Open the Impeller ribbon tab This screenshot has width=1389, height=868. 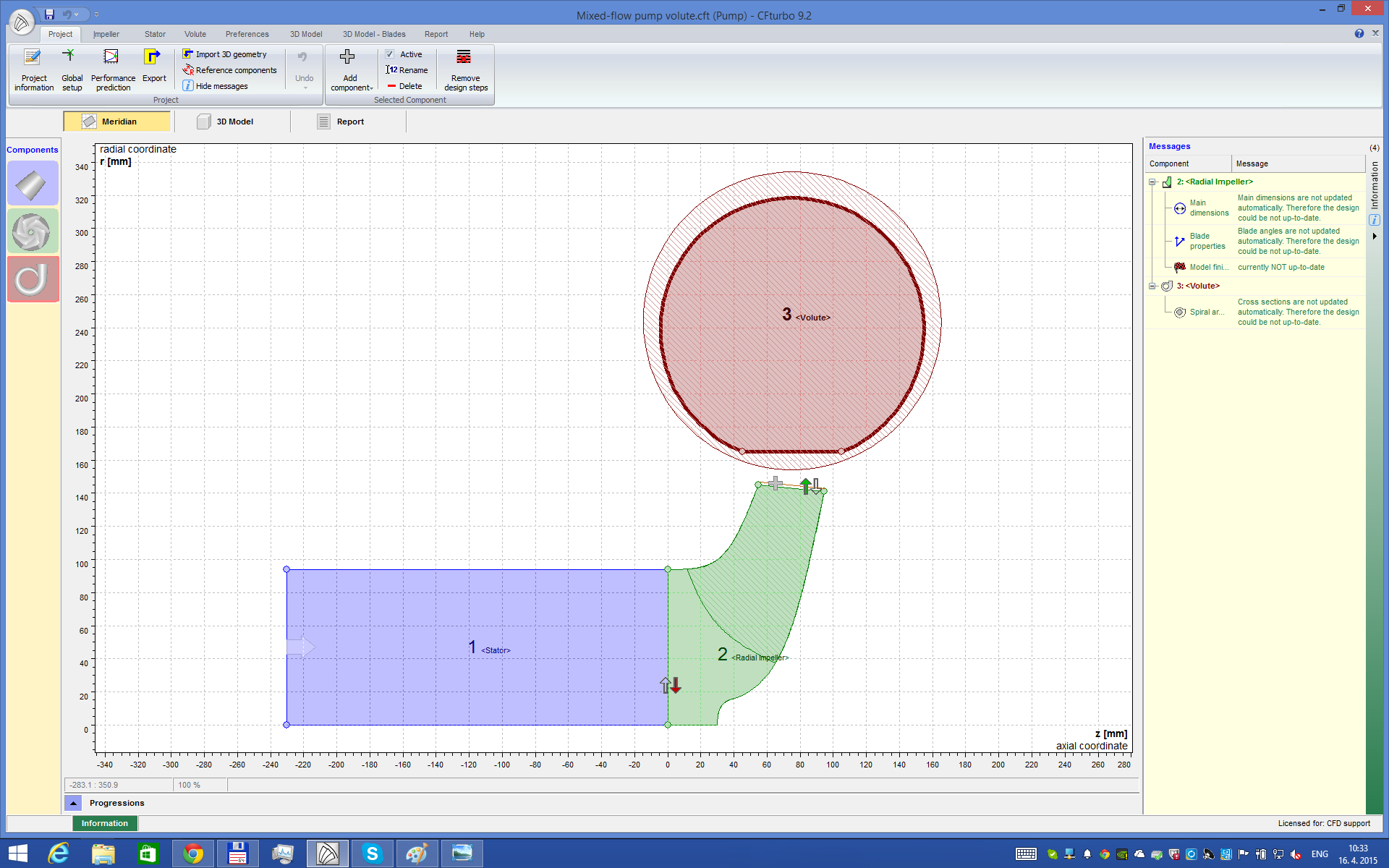[x=106, y=34]
